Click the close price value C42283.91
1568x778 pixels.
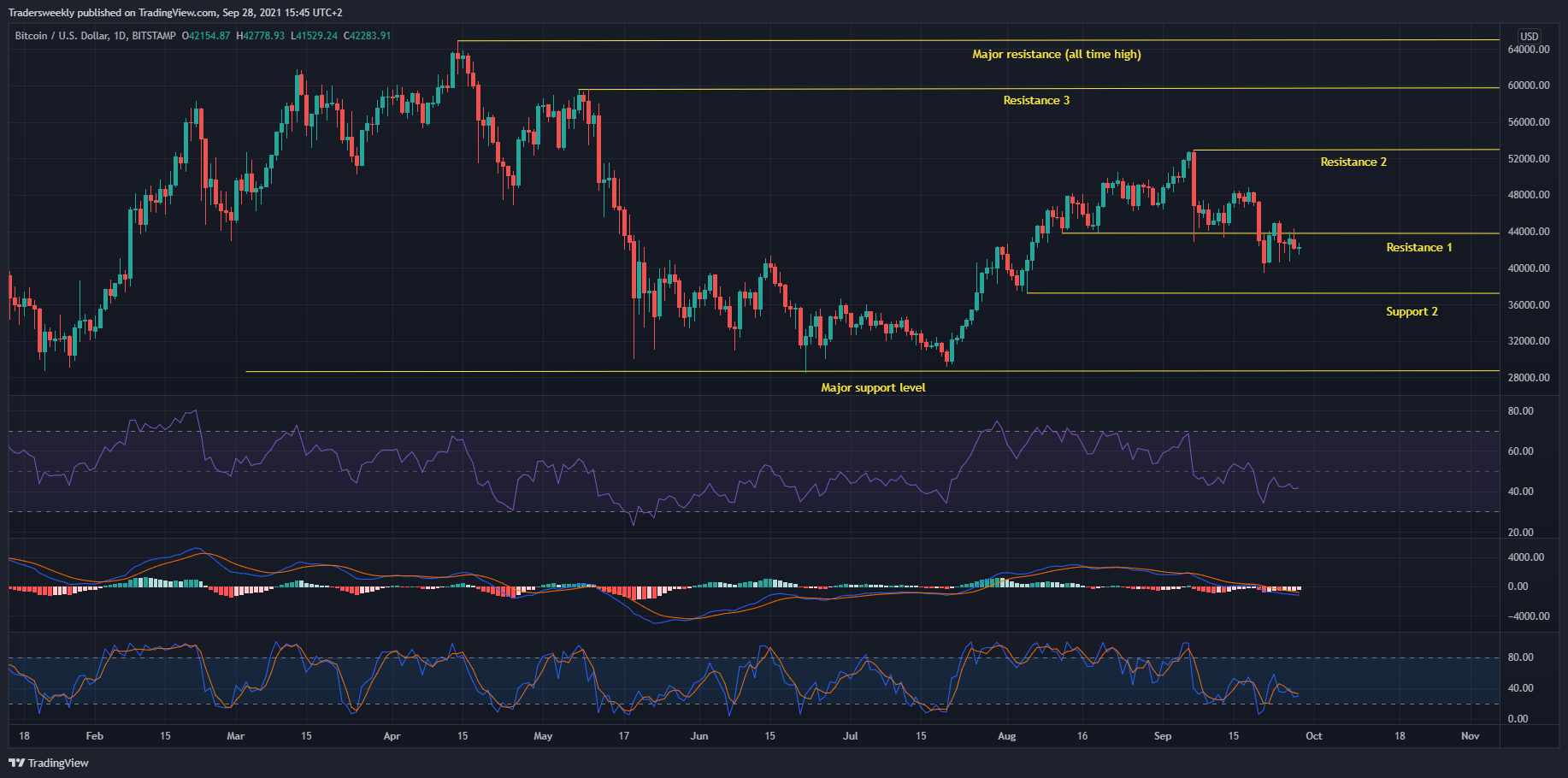click(368, 36)
